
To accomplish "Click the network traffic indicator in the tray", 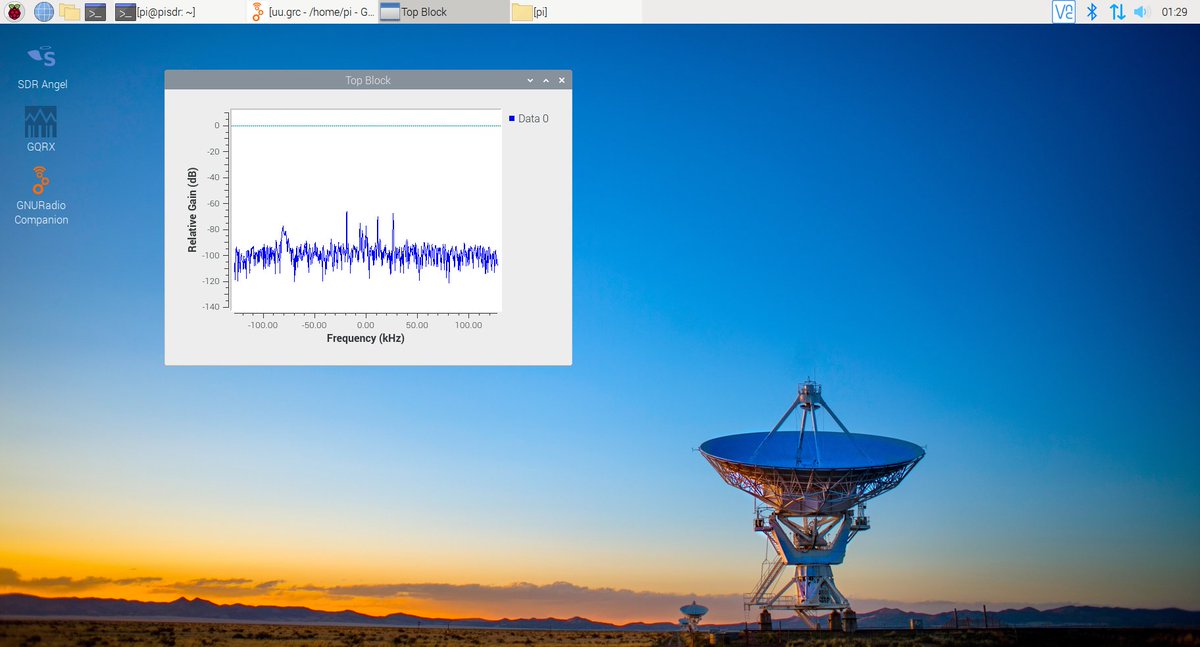I will tap(1117, 11).
